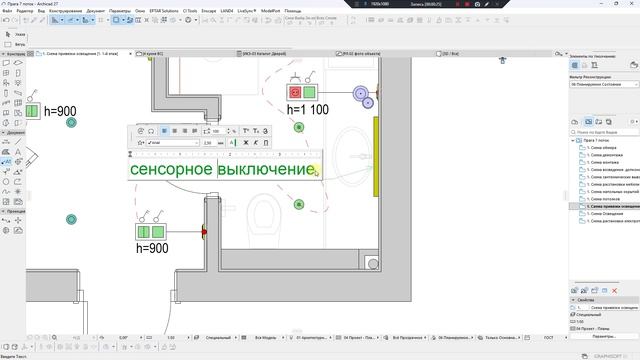Open the tab overview grid icon near the tabs

[x=31, y=53]
